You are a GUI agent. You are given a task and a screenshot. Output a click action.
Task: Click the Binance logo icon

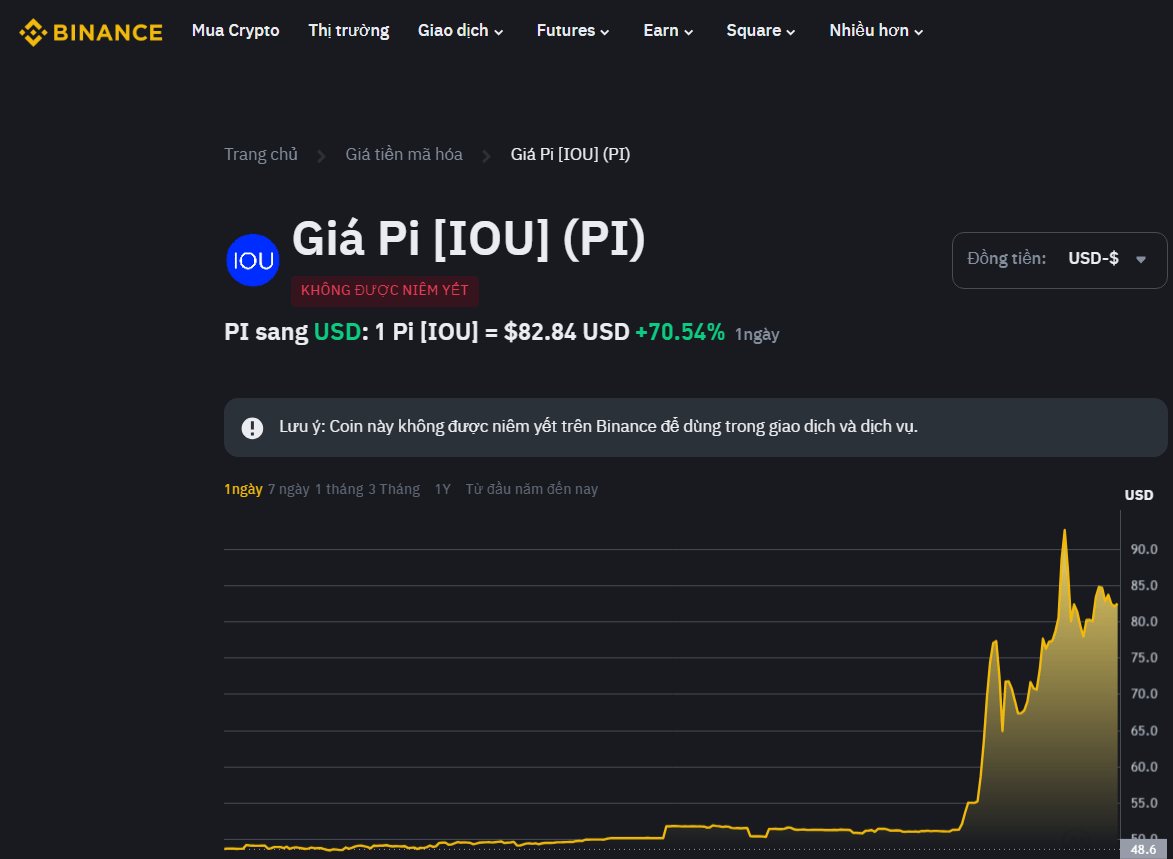(32, 32)
